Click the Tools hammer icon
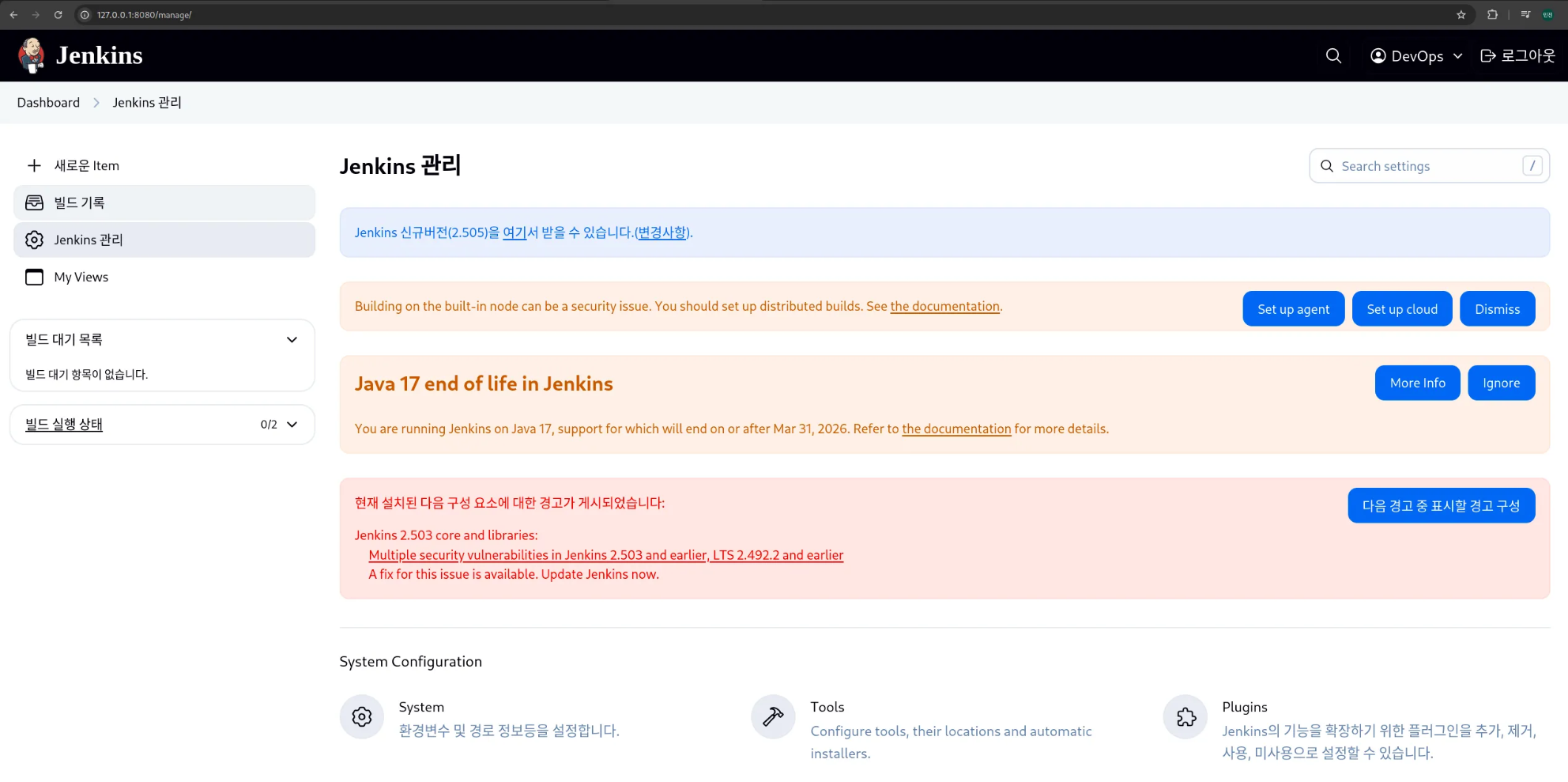This screenshot has width=1568, height=782. 773,717
